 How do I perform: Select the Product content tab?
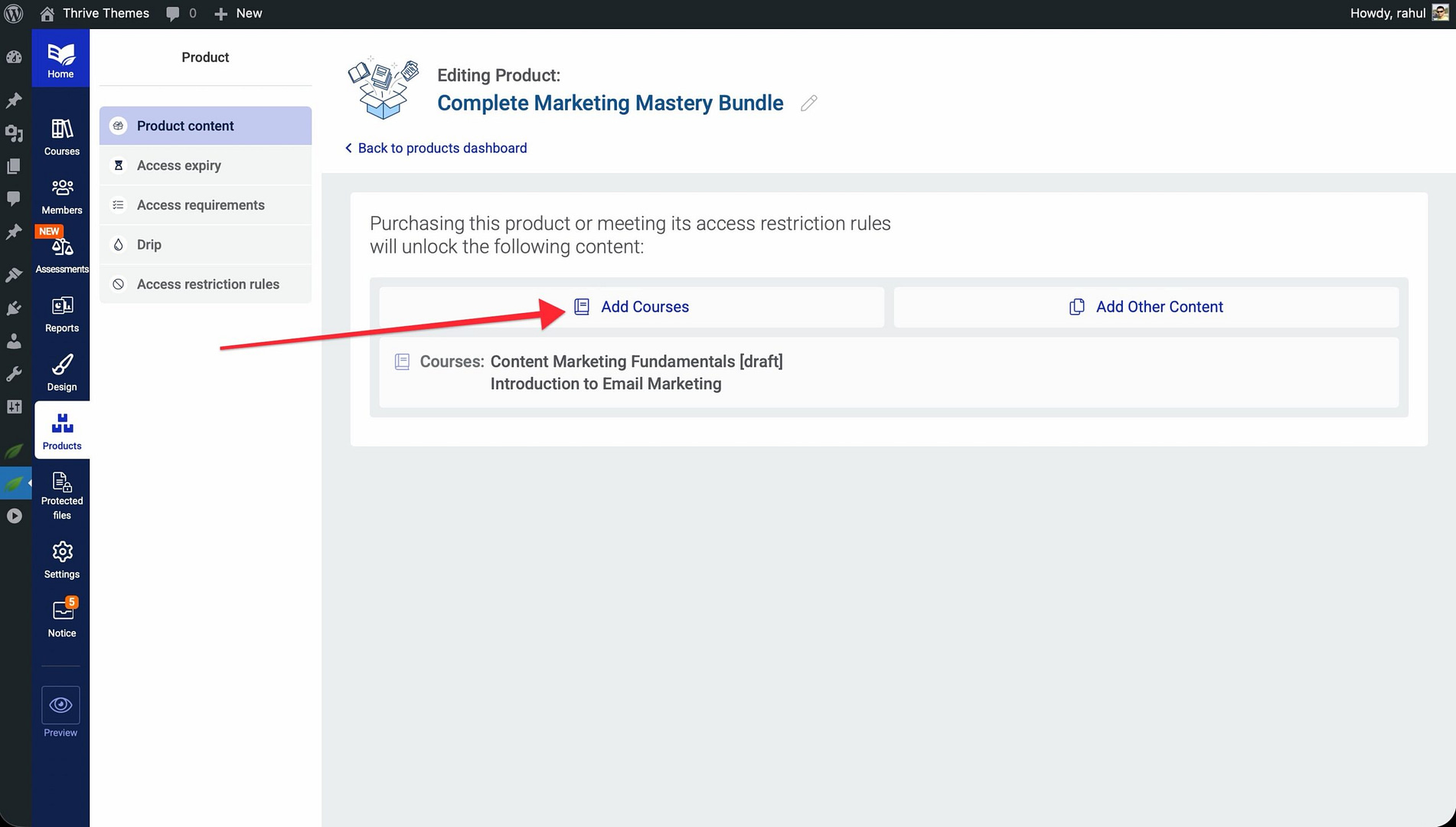coord(205,126)
